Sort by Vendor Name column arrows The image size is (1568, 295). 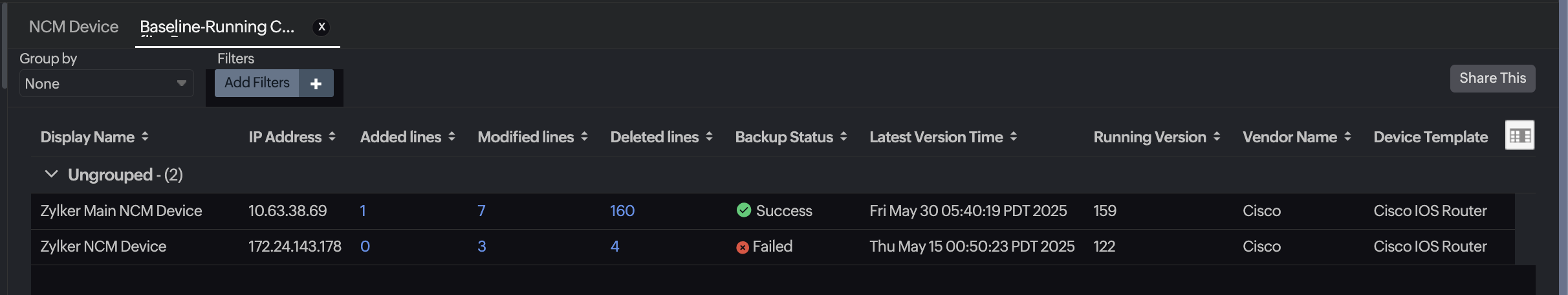point(1347,137)
